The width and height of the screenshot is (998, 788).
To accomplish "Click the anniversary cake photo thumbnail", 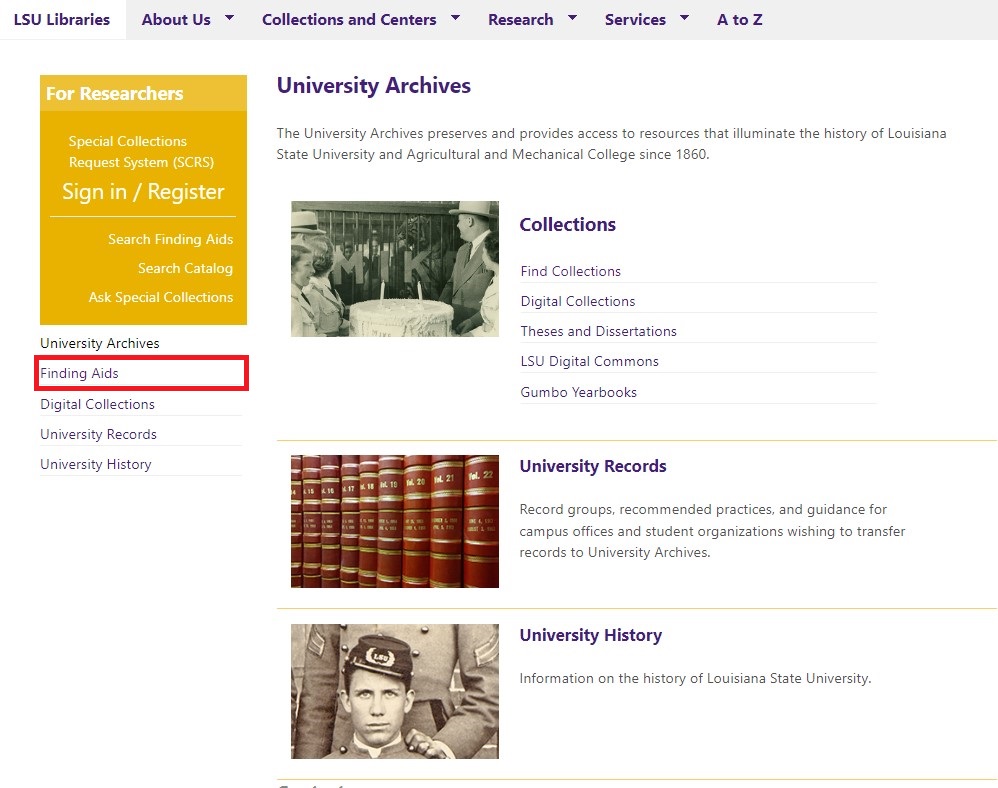I will (x=395, y=269).
